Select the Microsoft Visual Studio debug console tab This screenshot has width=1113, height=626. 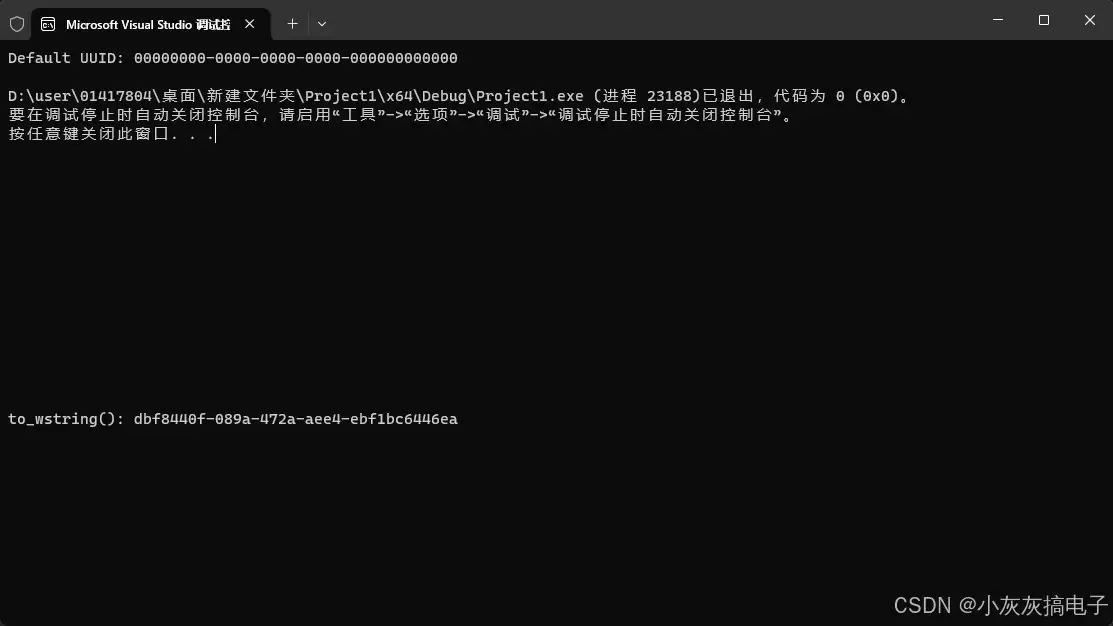pyautogui.click(x=150, y=24)
